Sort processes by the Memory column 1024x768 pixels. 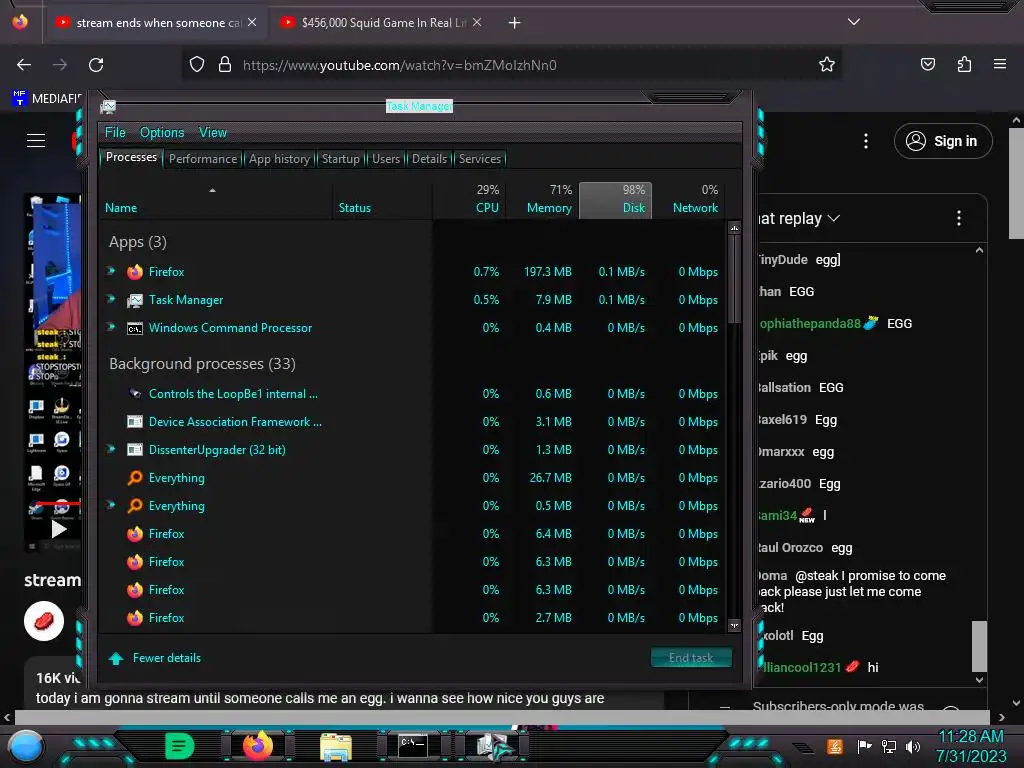[x=542, y=200]
